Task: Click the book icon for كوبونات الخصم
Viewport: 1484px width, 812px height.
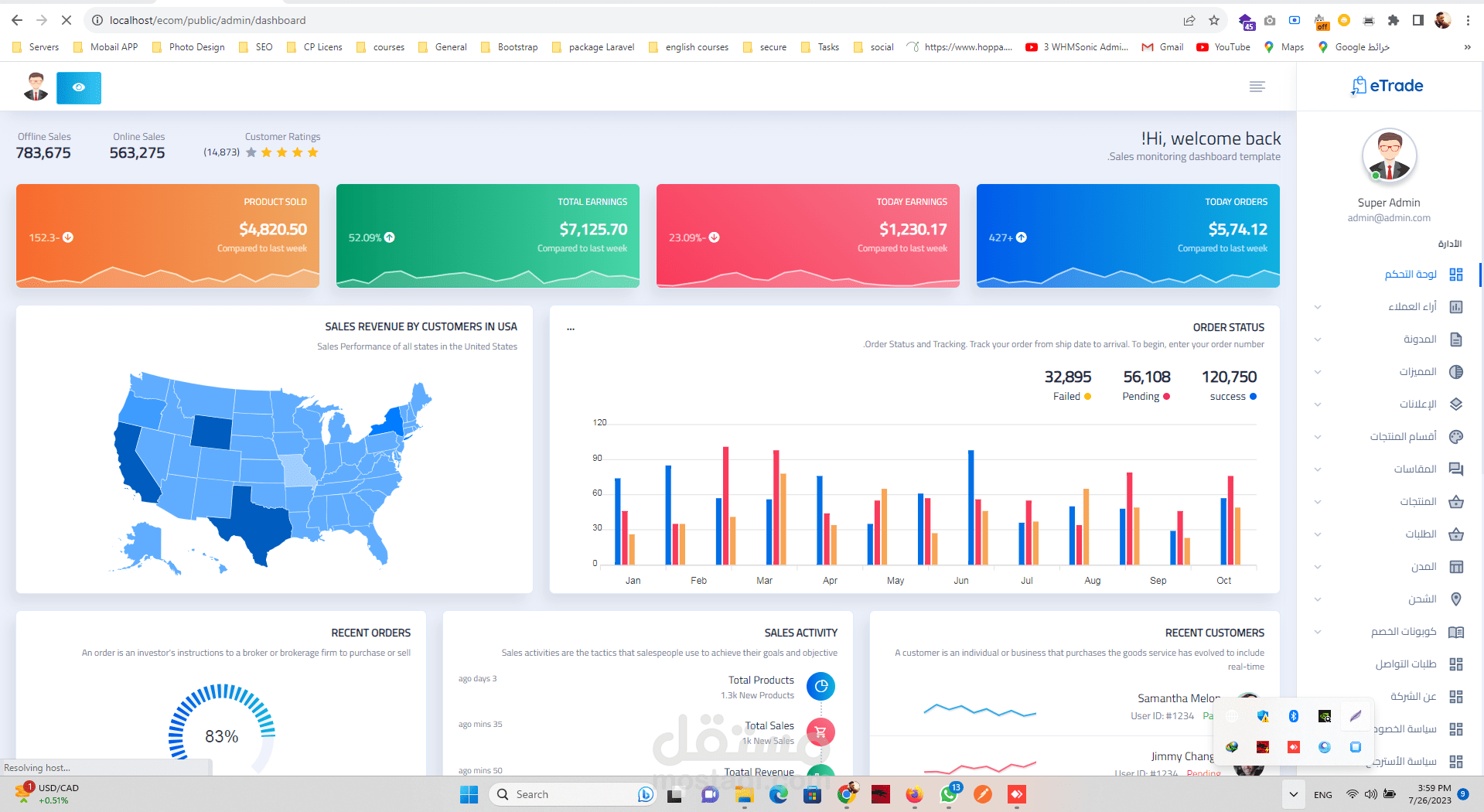Action: [1456, 632]
